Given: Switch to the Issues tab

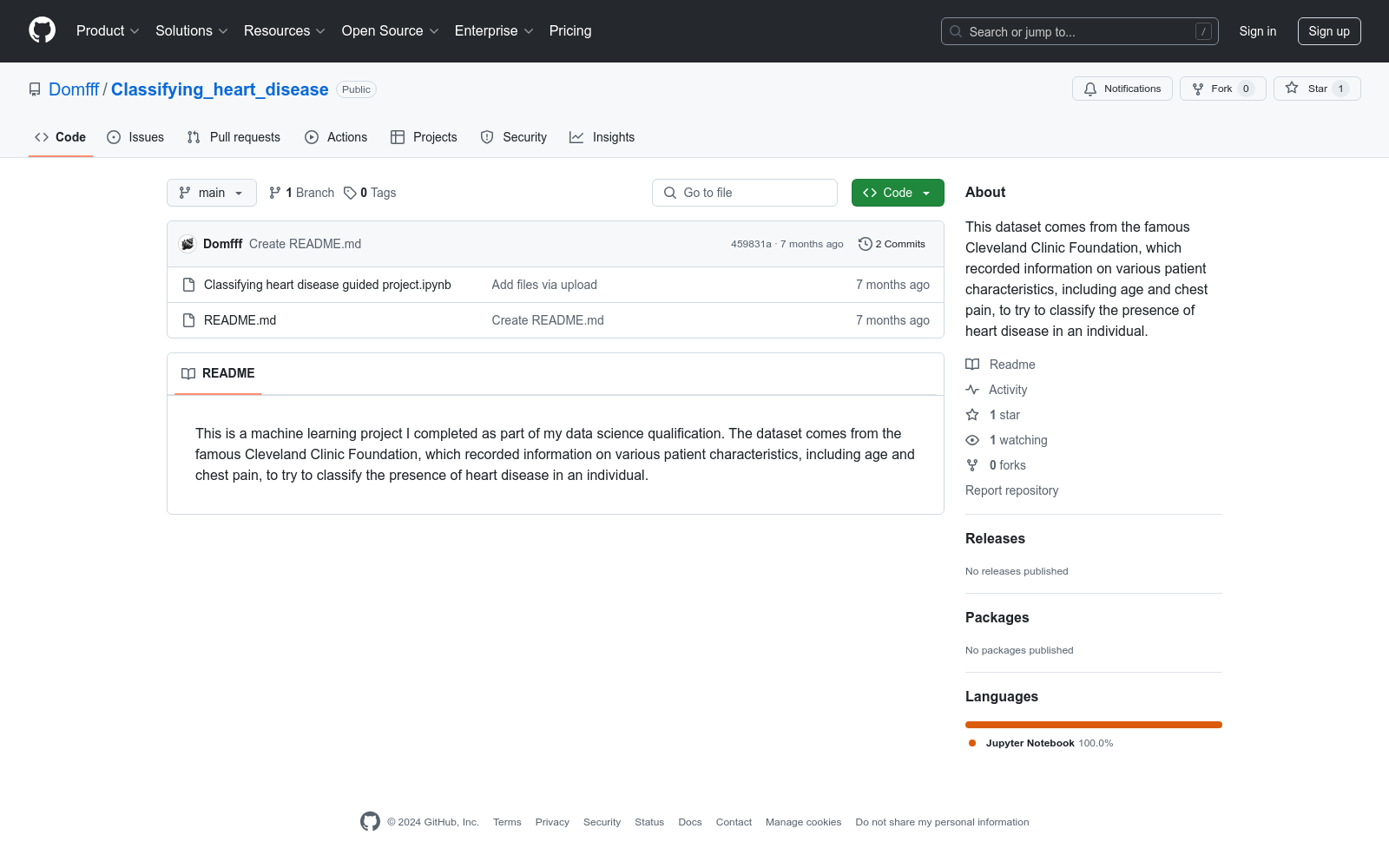Looking at the screenshot, I should [135, 137].
